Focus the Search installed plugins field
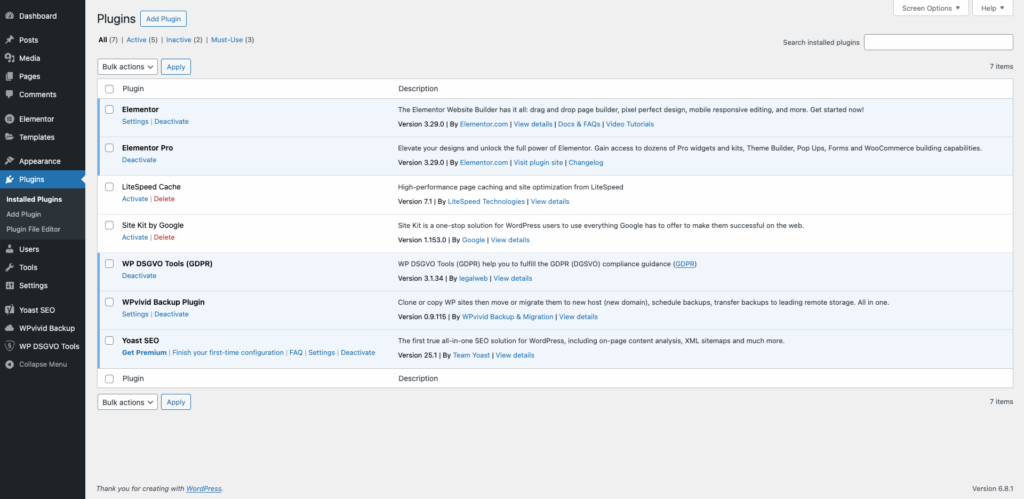Viewport: 1024px width, 499px height. [x=938, y=42]
